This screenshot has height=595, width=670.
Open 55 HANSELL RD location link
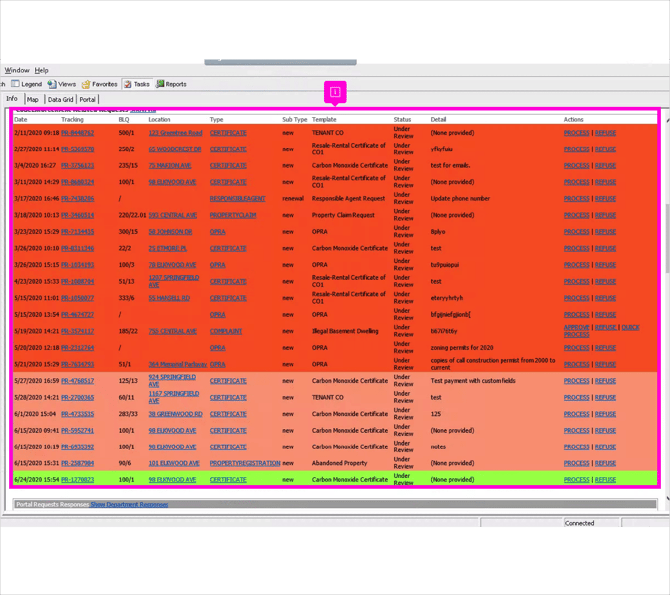(x=169, y=298)
